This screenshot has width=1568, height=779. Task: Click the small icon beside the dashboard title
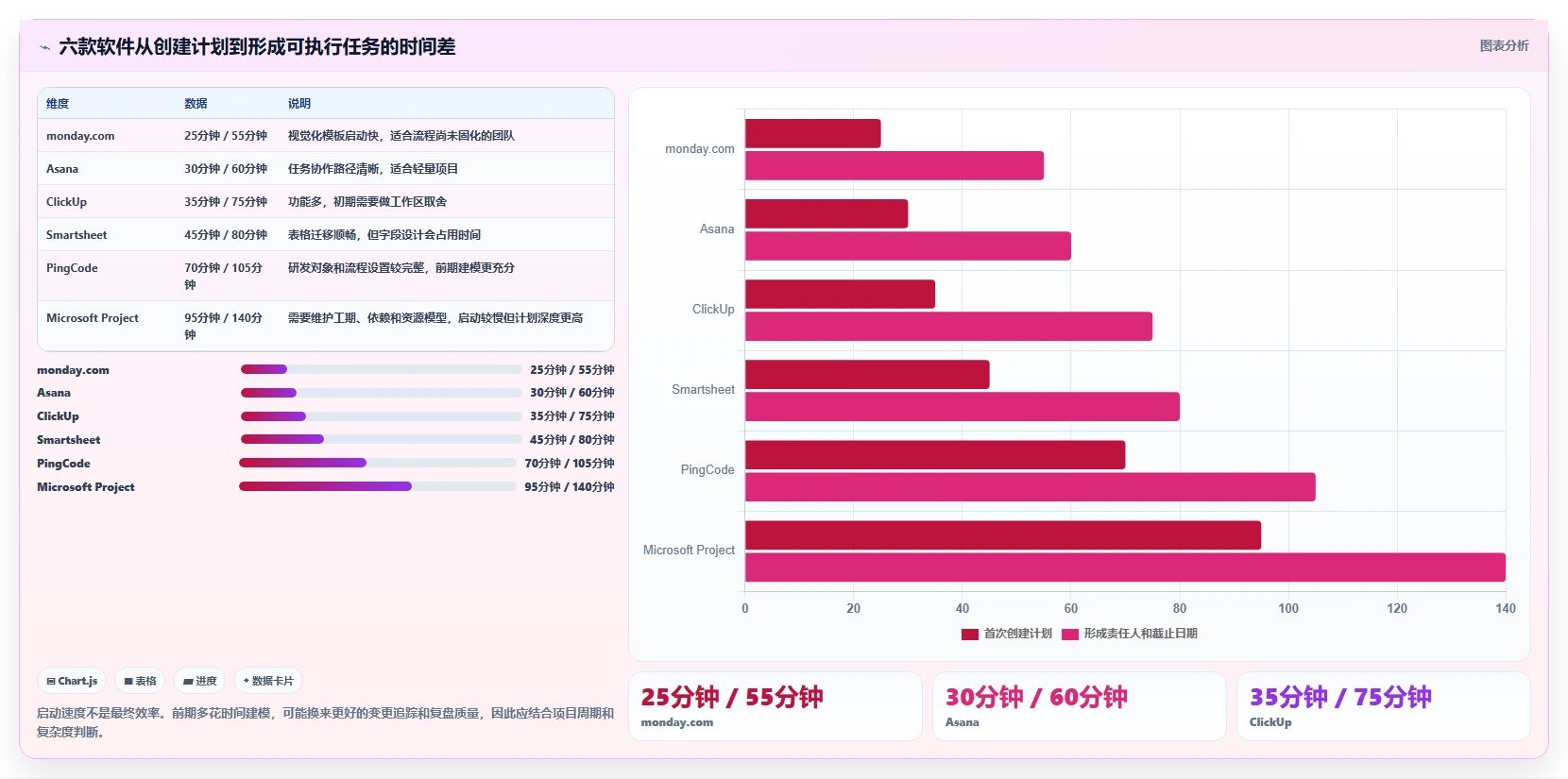[44, 47]
